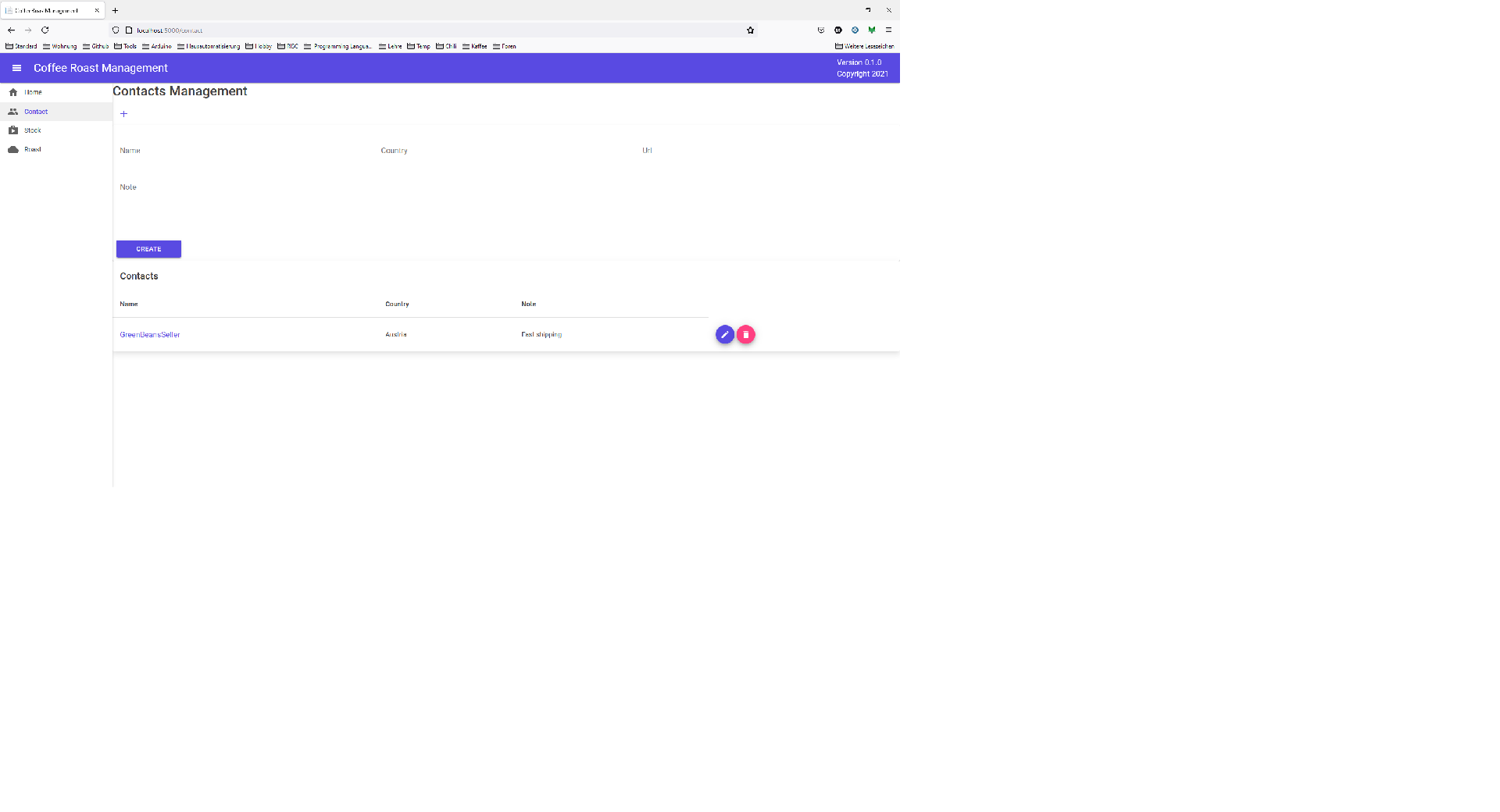
Task: Open a new browser tab
Action: tap(115, 10)
